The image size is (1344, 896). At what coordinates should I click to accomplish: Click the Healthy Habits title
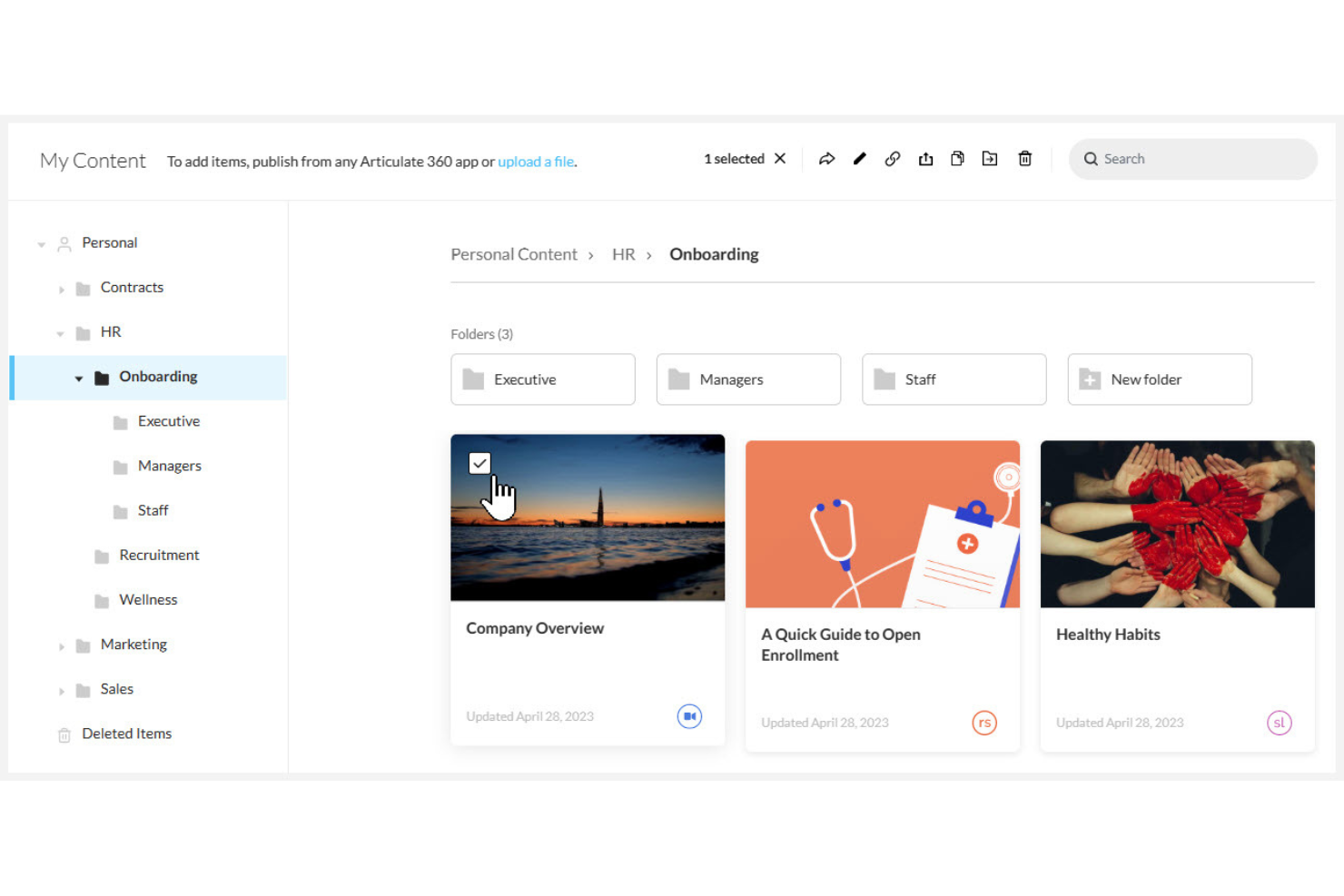[1108, 635]
